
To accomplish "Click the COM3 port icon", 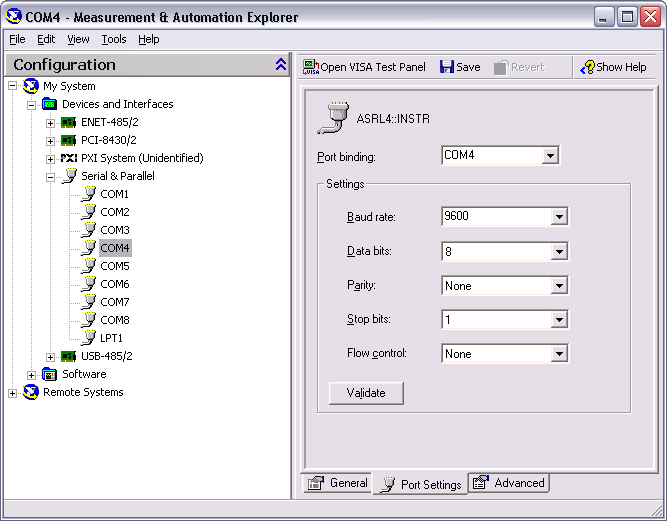I will pos(88,230).
